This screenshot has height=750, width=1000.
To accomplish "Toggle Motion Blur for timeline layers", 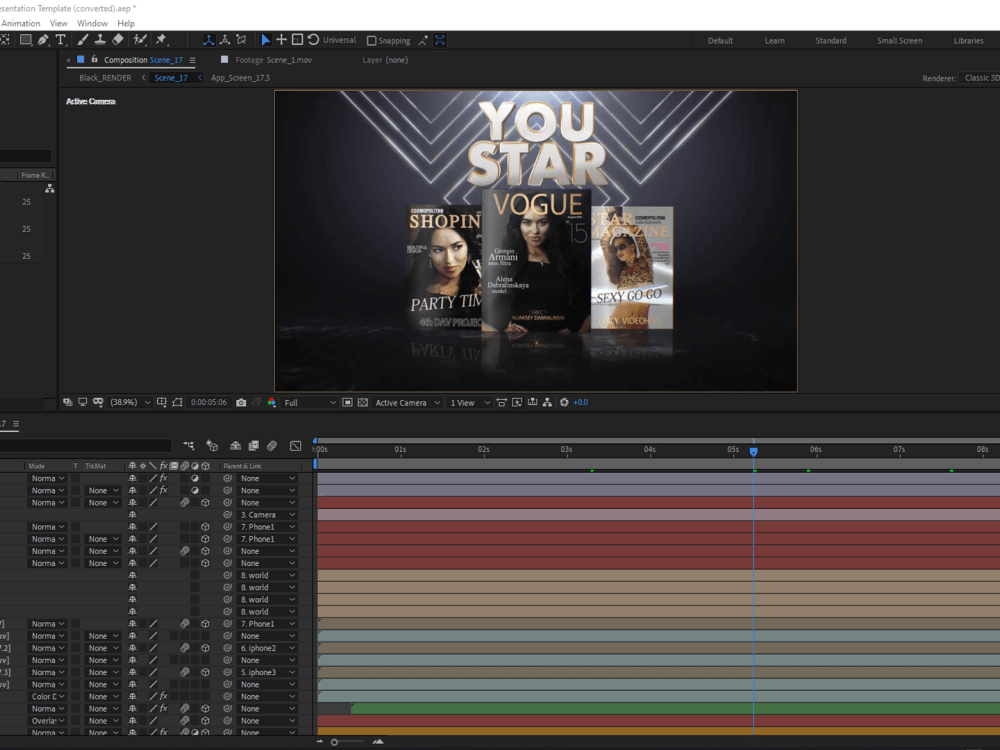I will (272, 446).
